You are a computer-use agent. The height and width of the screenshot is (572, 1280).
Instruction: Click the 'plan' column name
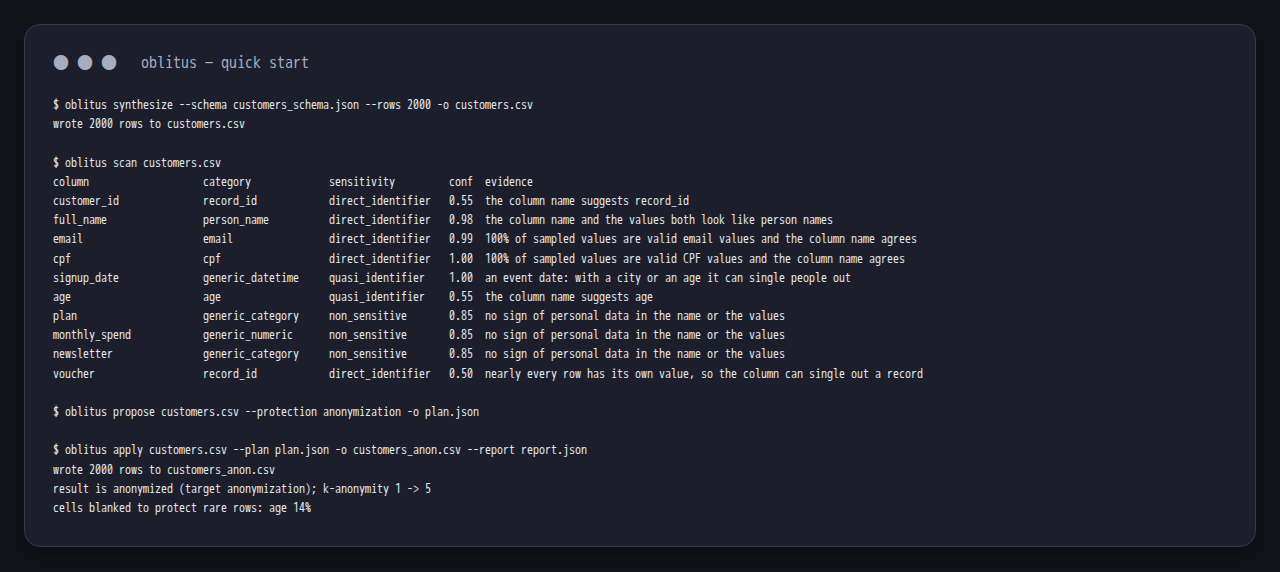(x=65, y=316)
